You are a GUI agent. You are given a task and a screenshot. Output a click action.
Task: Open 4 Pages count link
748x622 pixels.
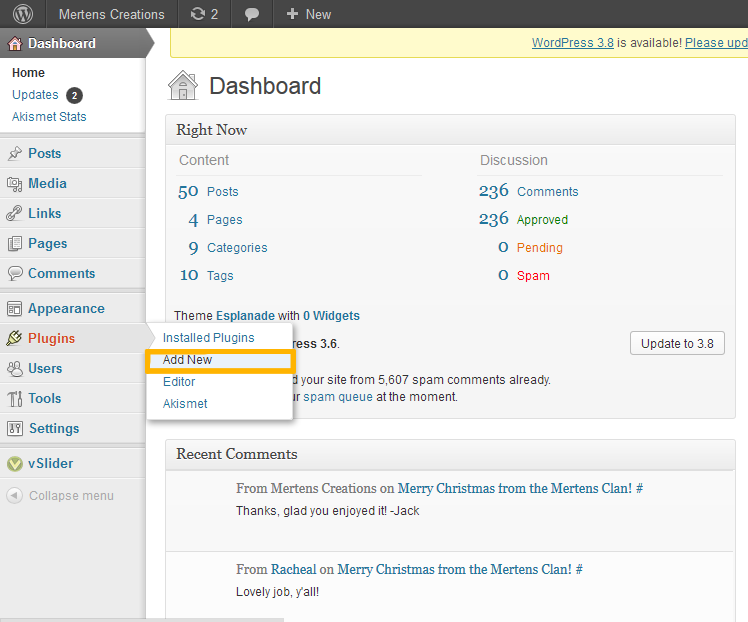coord(193,220)
